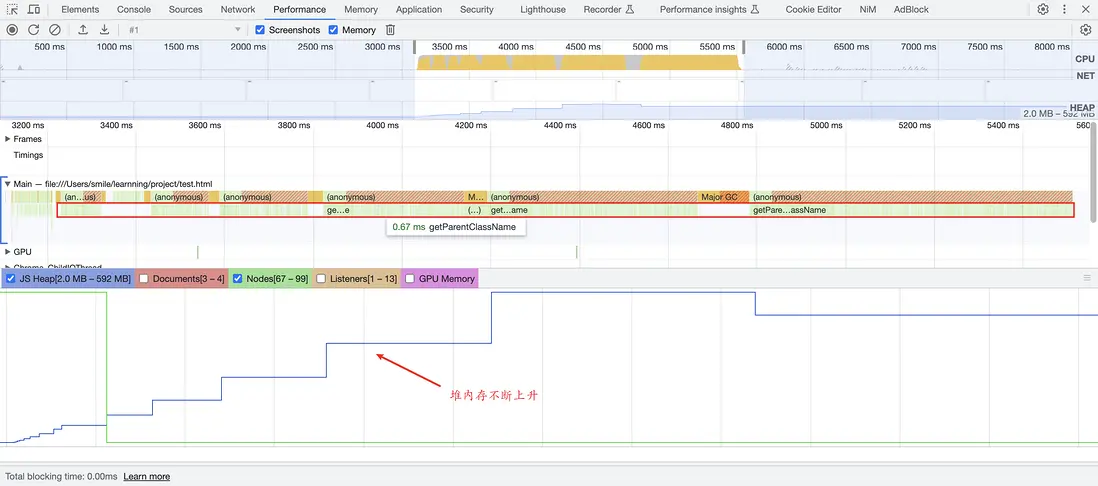Open the Application tab
This screenshot has width=1098, height=486.
tap(419, 10)
